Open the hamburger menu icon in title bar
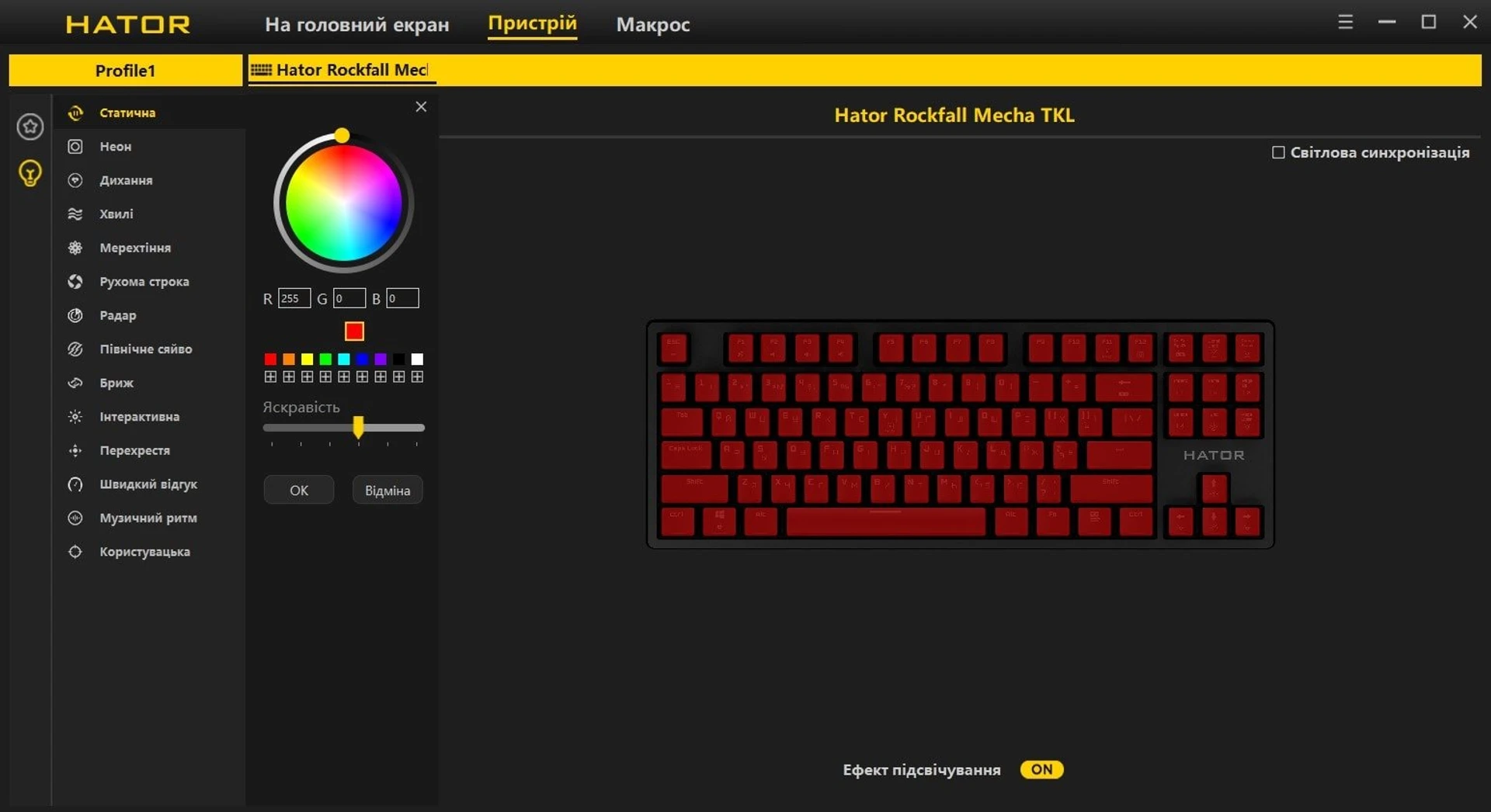 coord(1346,23)
